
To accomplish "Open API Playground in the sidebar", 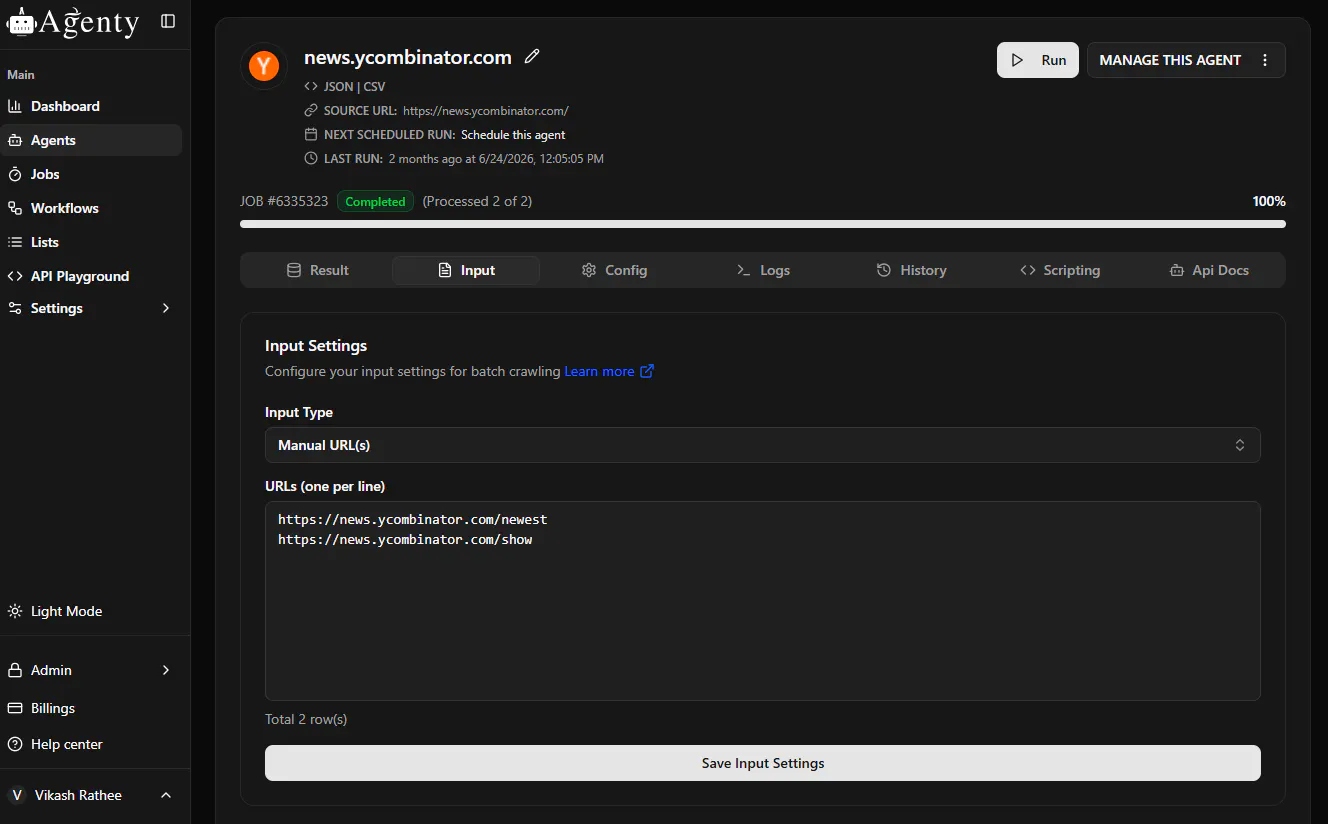I will point(91,276).
